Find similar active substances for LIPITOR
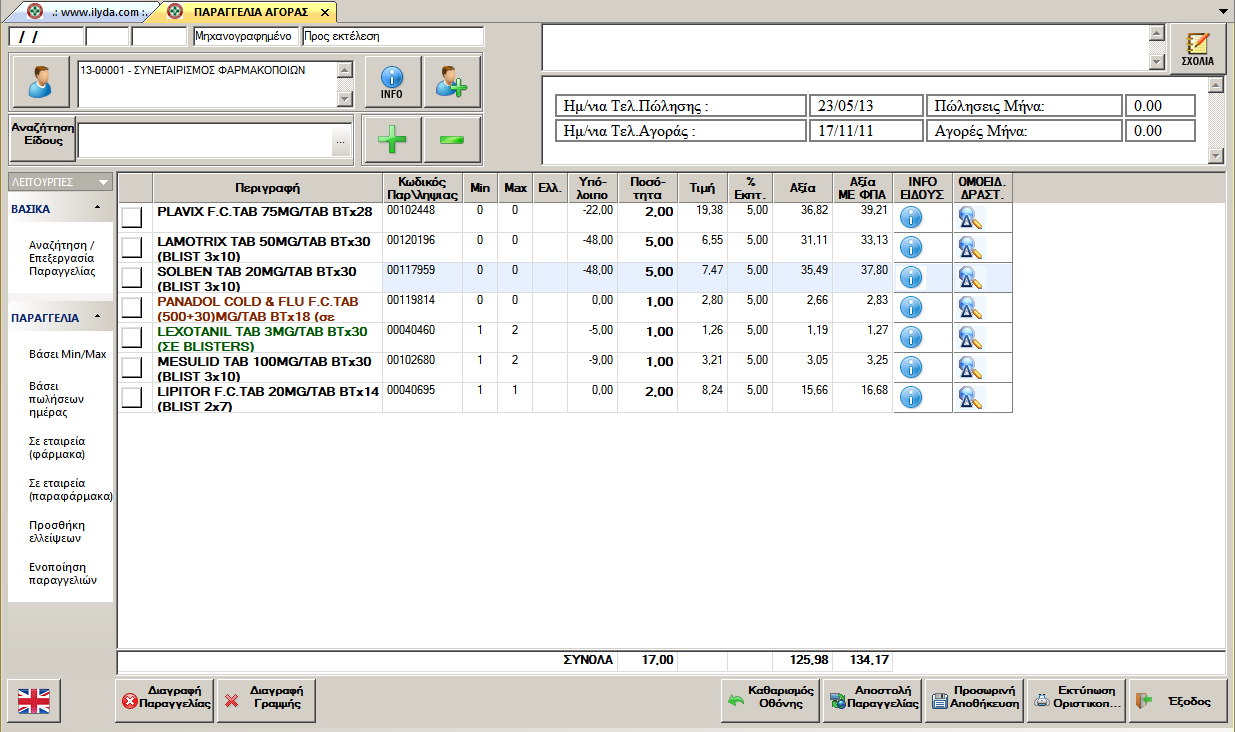Image resolution: width=1235 pixels, height=732 pixels. click(971, 398)
